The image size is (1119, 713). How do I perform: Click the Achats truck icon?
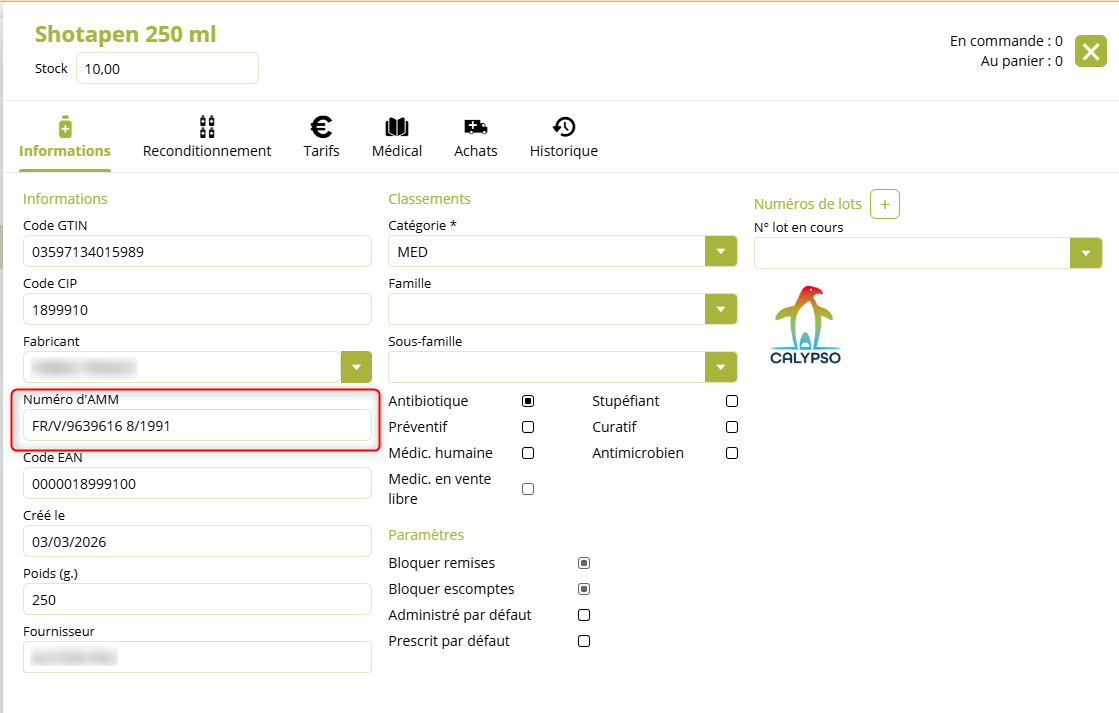pos(475,127)
